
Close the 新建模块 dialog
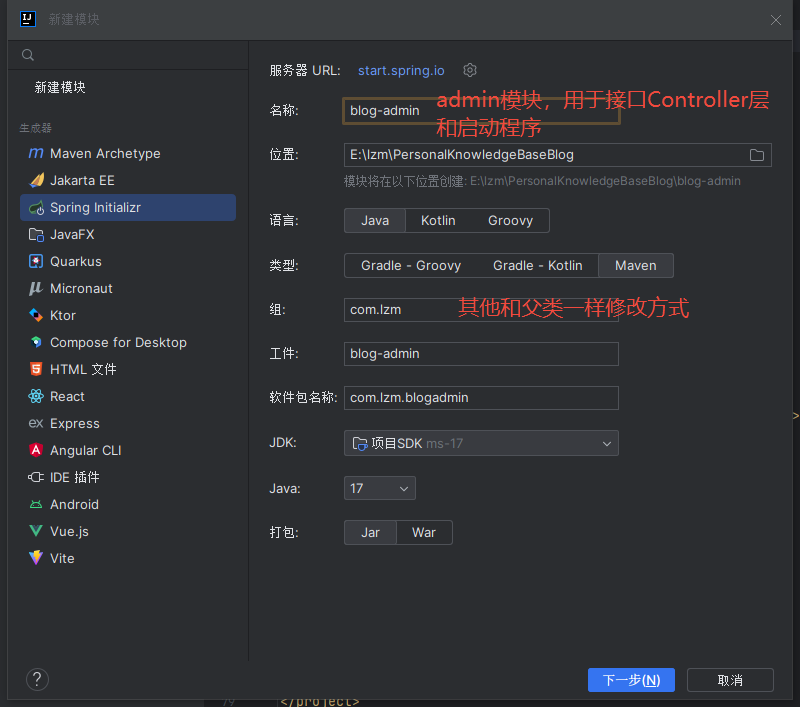coord(776,20)
